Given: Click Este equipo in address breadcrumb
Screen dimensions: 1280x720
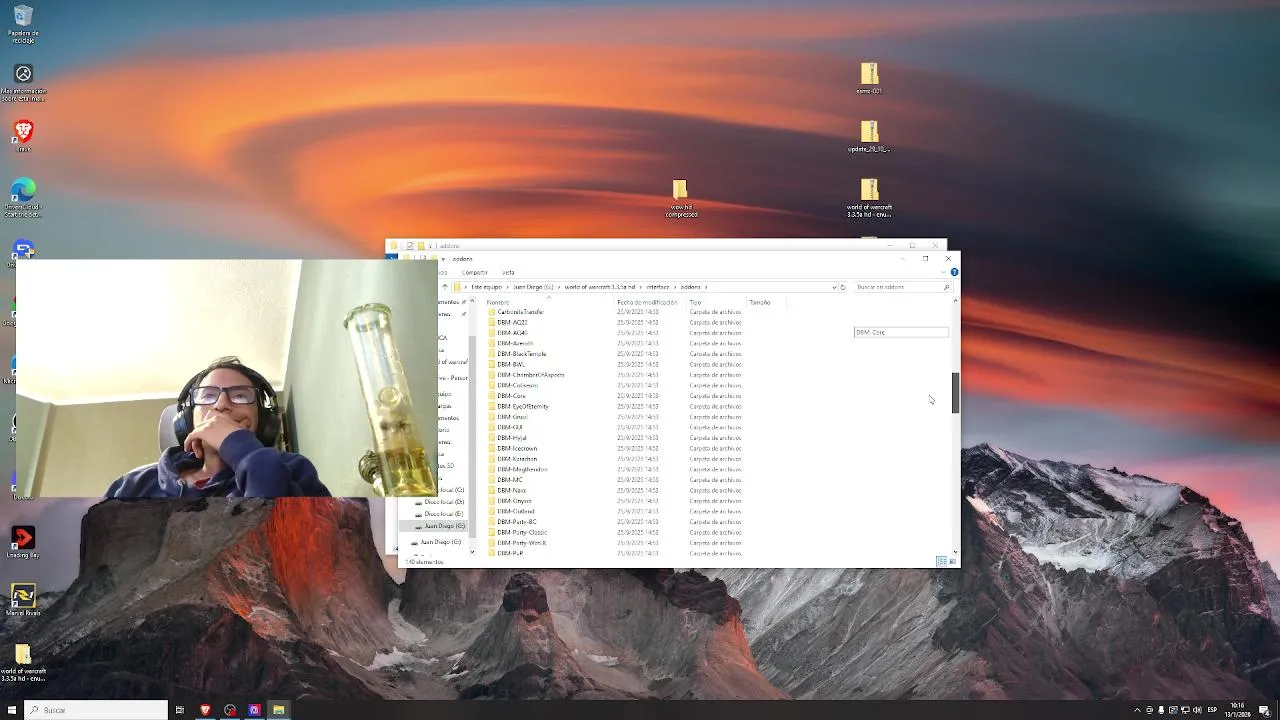Looking at the screenshot, I should click(487, 287).
